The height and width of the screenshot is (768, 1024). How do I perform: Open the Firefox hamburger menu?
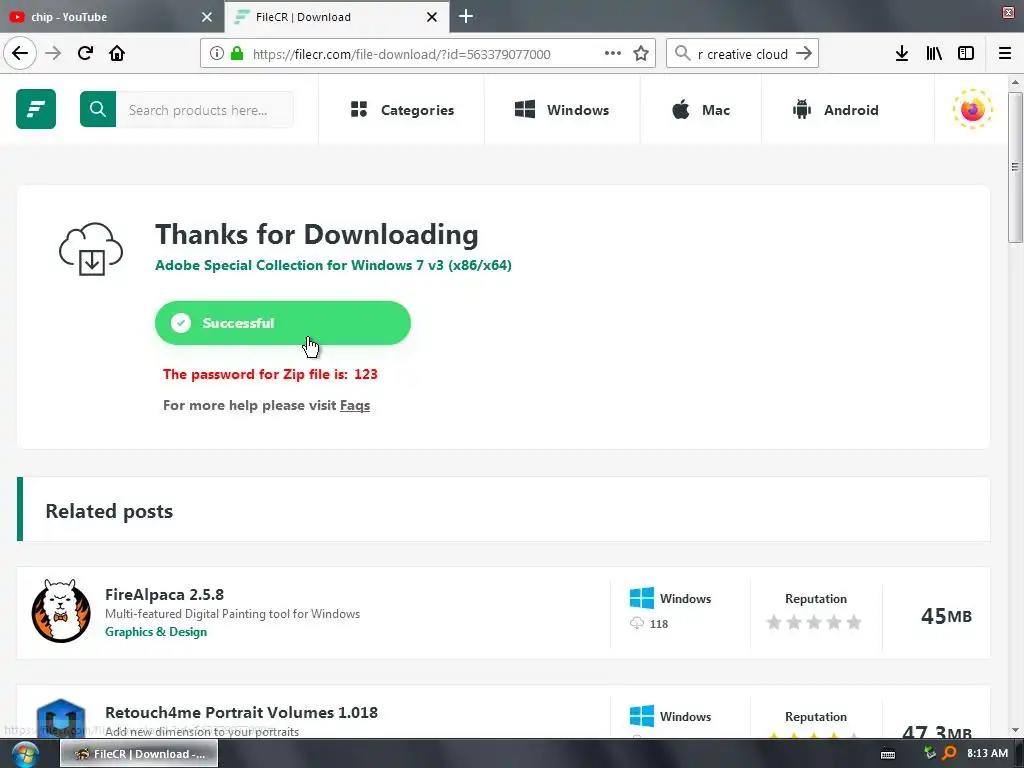pos(1005,54)
